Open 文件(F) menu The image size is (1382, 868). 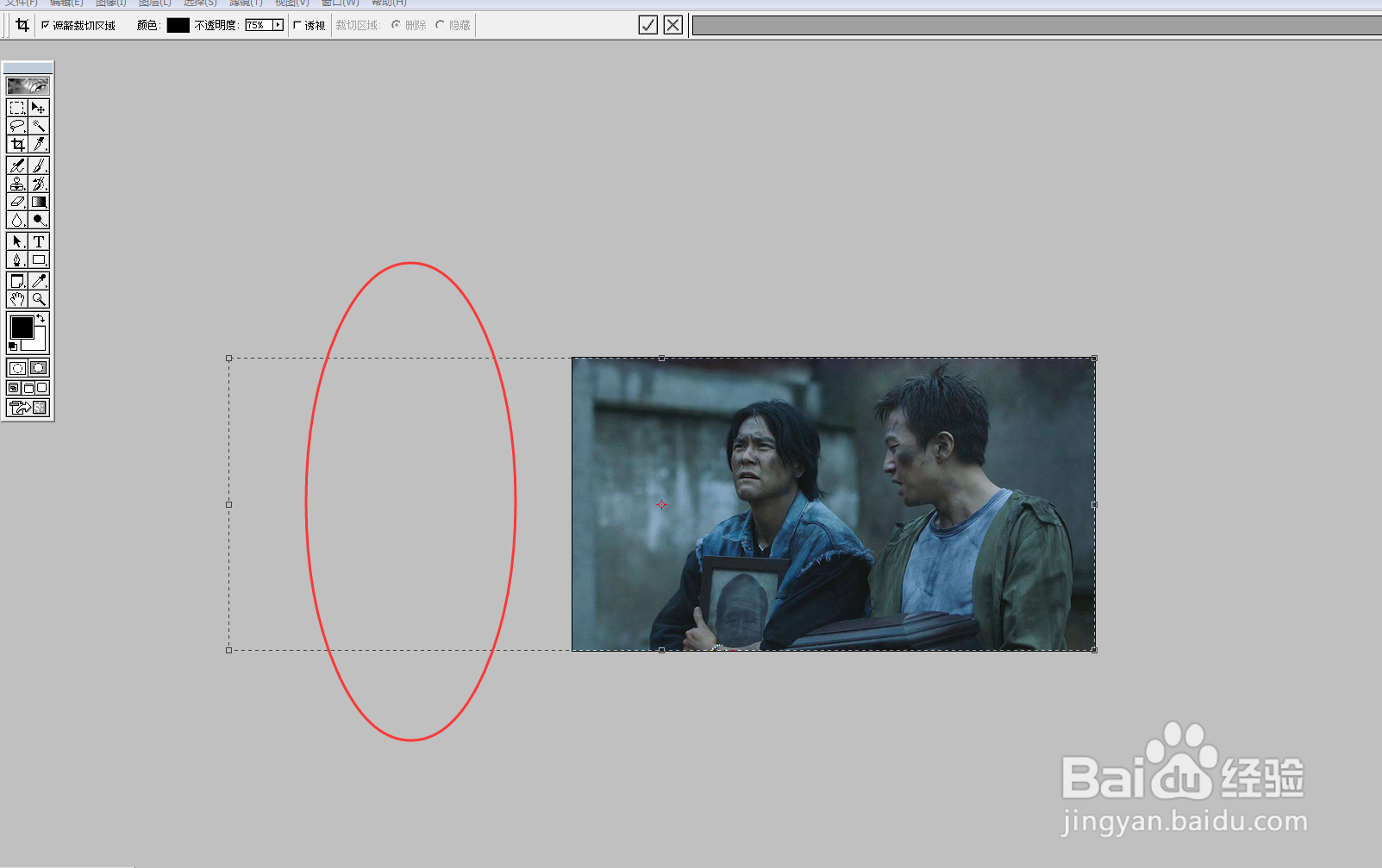click(x=22, y=3)
